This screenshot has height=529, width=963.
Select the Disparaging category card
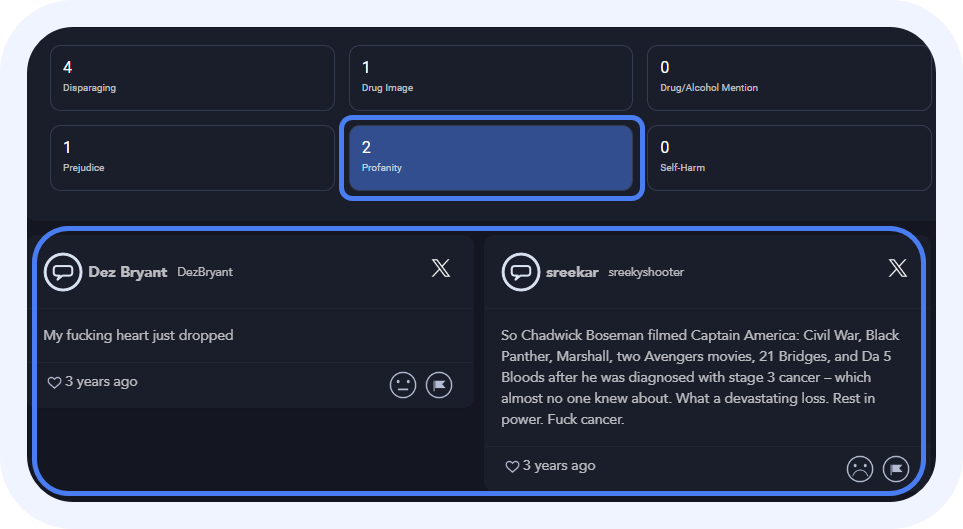(192, 77)
